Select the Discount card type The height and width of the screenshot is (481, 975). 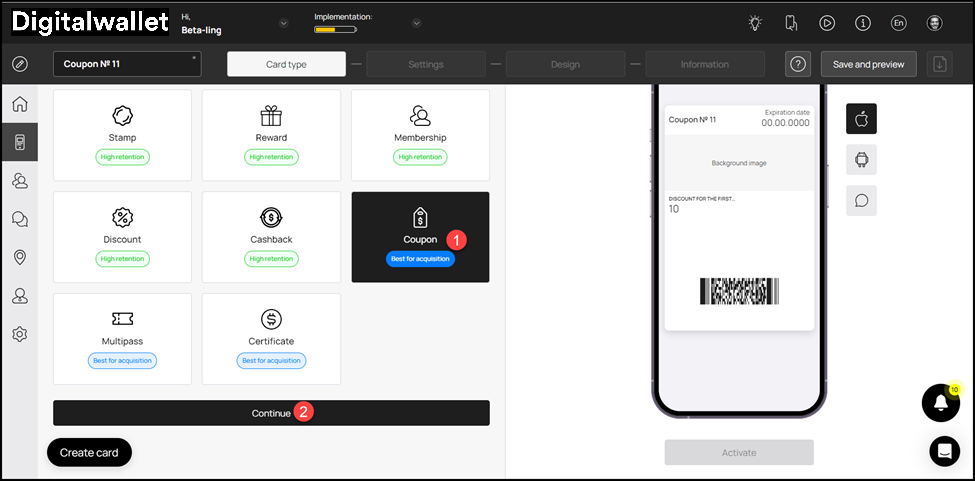pyautogui.click(x=122, y=237)
